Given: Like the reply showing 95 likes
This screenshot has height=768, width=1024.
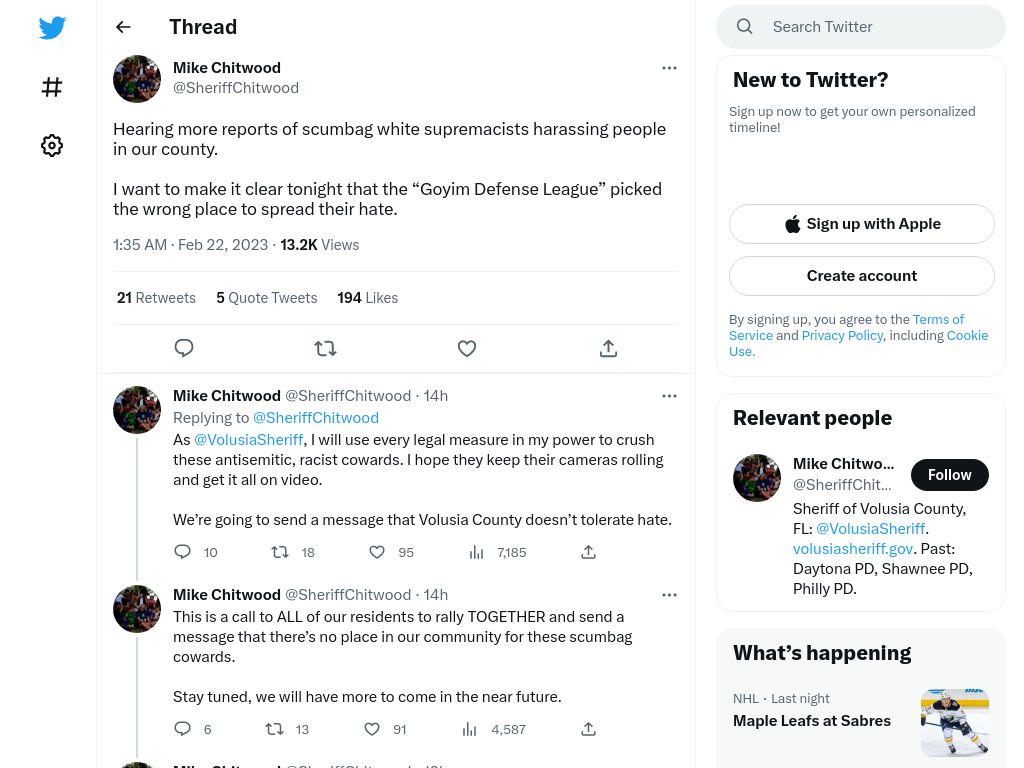Looking at the screenshot, I should click(x=377, y=552).
